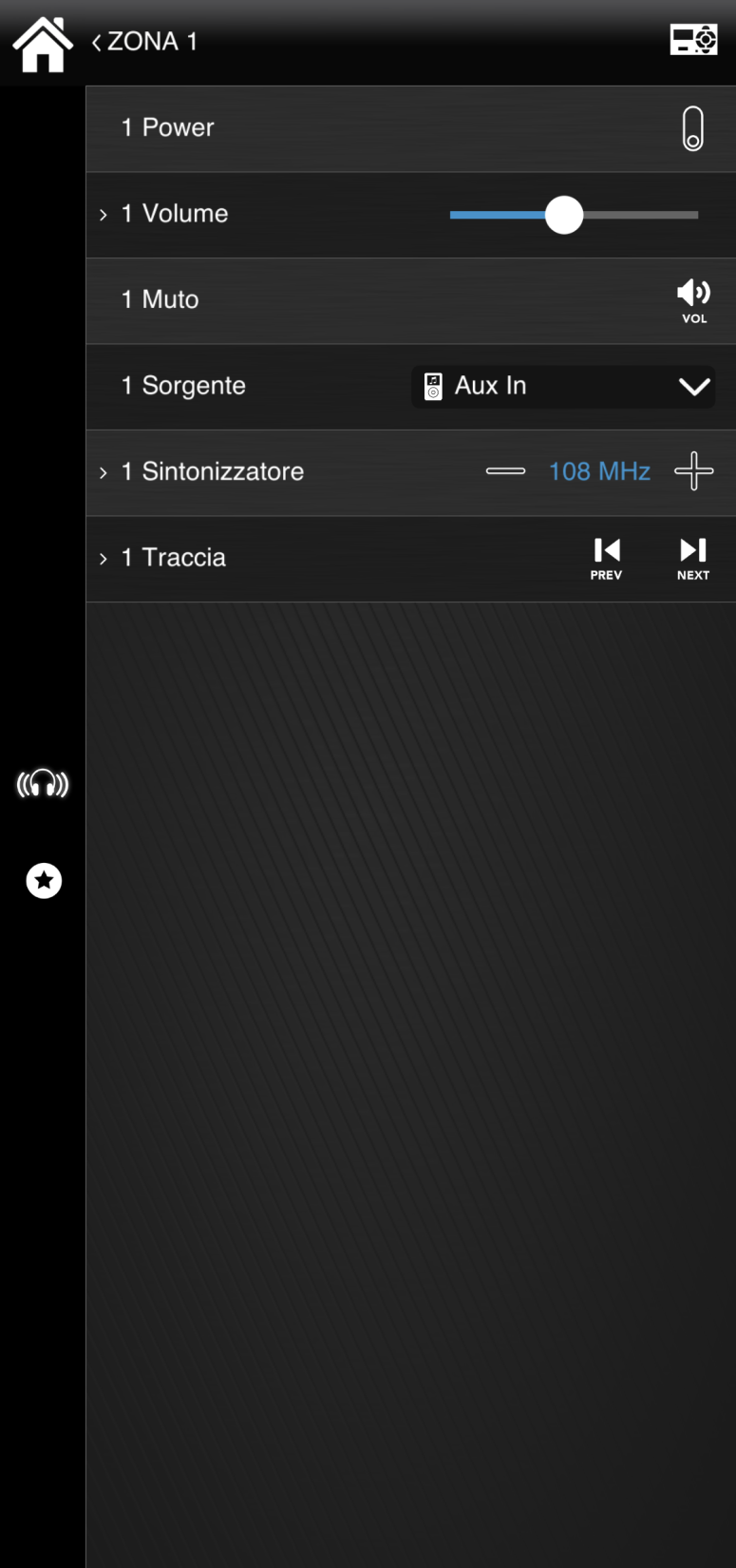Click the 108 MHz frequency value
Image resolution: width=736 pixels, height=1568 pixels.
click(x=599, y=471)
